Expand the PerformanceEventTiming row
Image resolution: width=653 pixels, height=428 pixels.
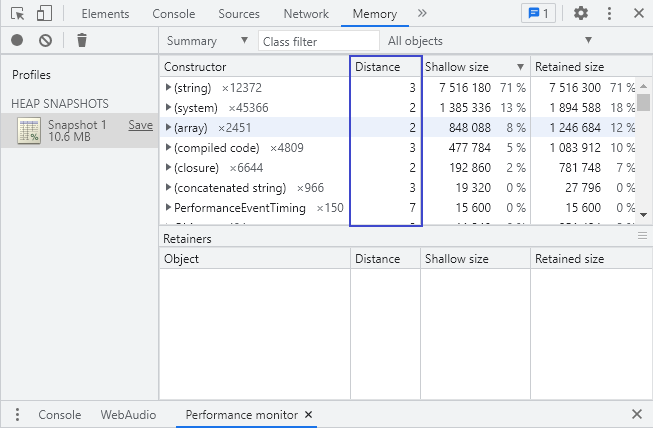168,208
